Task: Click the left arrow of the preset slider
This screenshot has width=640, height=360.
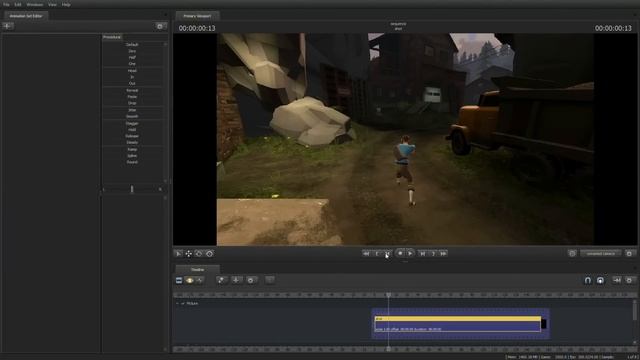Action: [104, 189]
